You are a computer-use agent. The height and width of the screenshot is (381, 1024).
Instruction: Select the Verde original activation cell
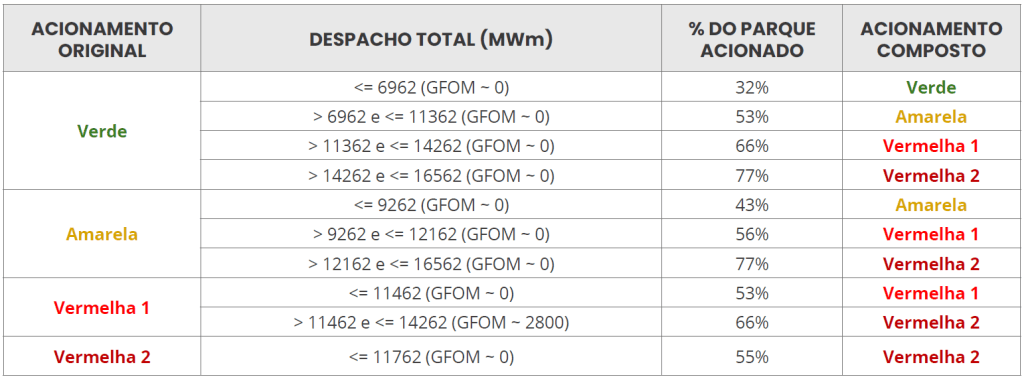point(102,131)
